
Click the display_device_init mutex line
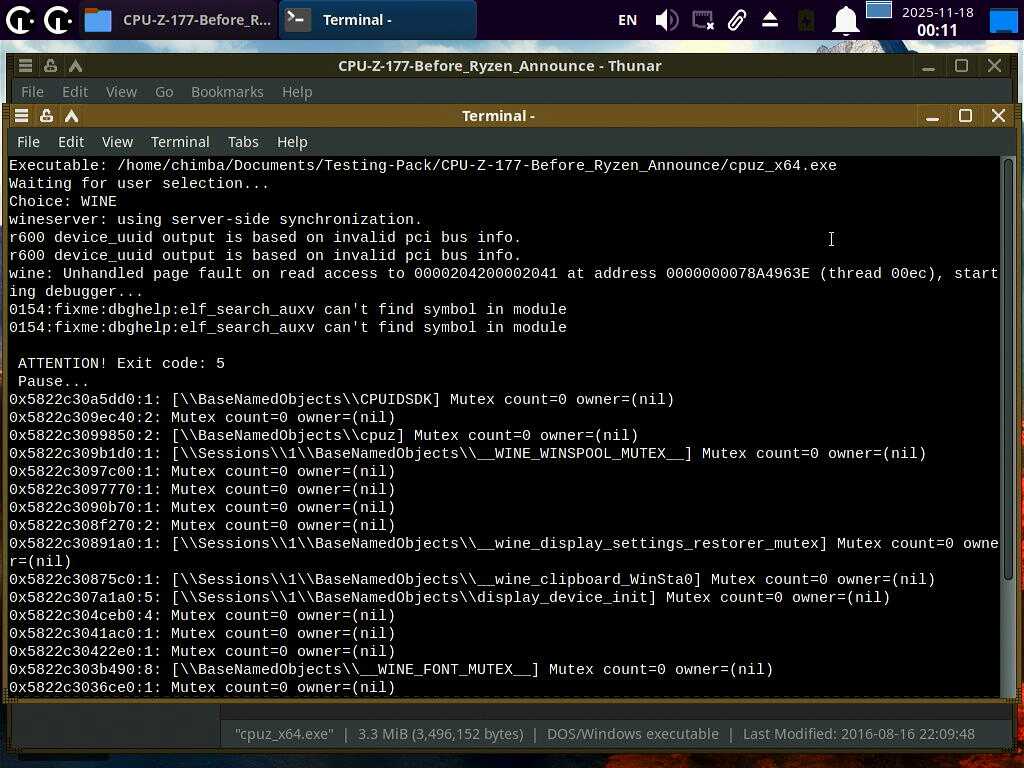(x=449, y=598)
